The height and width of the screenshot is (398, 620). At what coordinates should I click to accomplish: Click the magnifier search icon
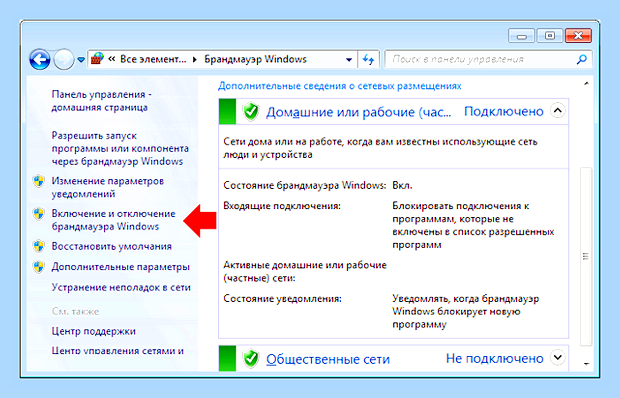coord(582,59)
